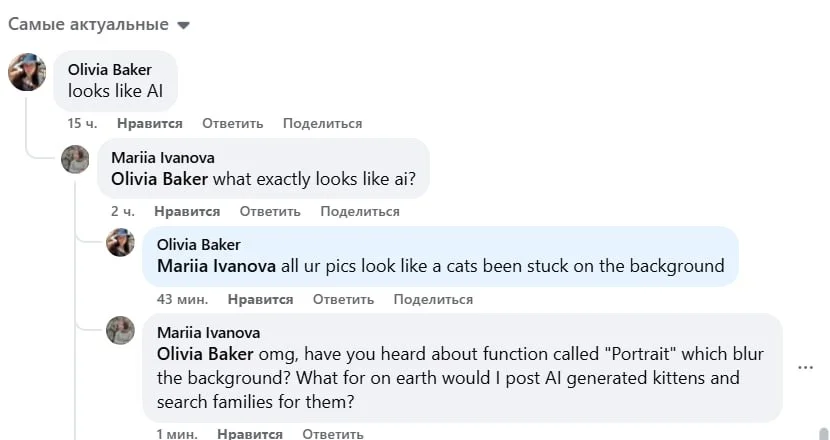830x440 pixels.
Task: Click Mariia Ivanova's avatar on first reply
Action: click(x=75, y=159)
